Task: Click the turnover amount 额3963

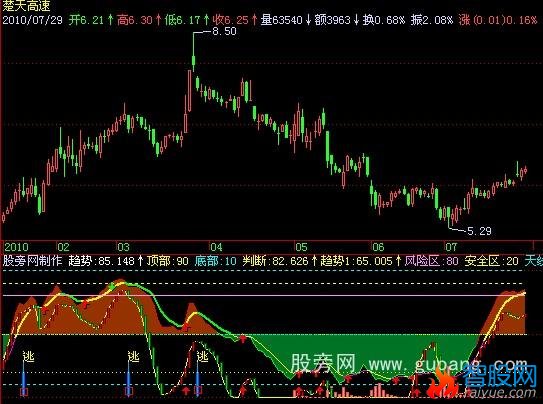Action: click(x=333, y=20)
